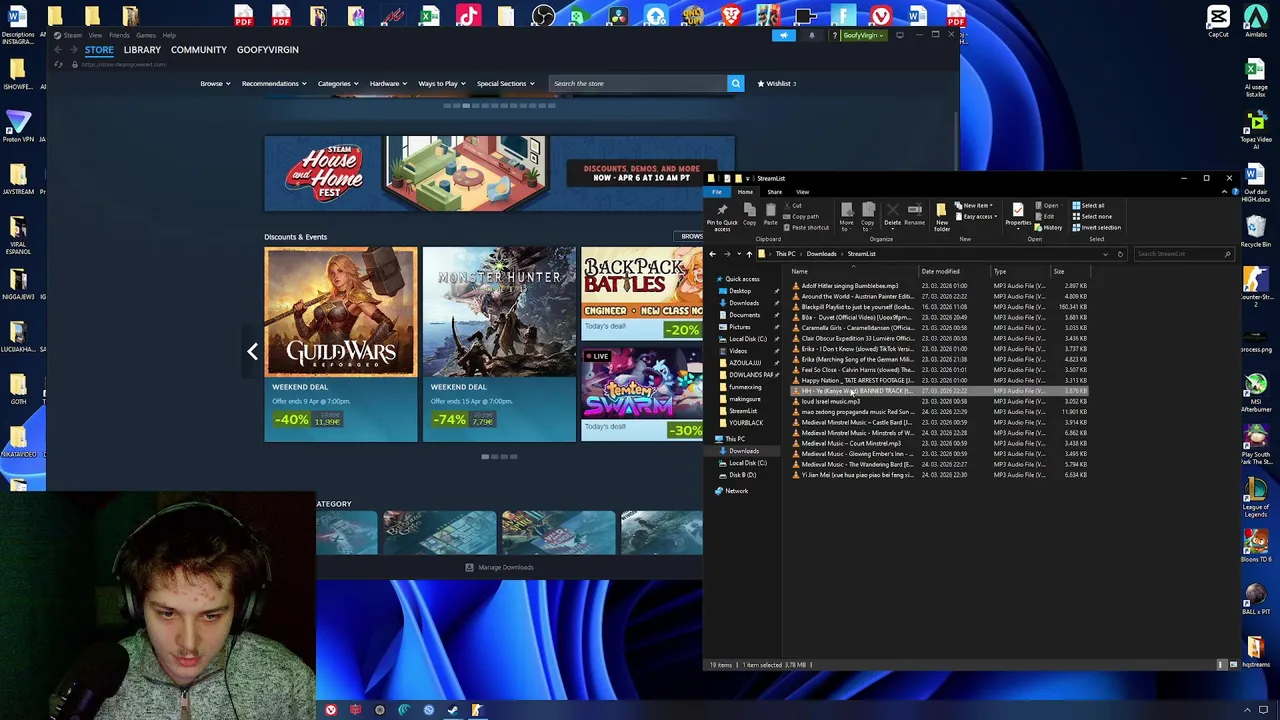Open the Games menu in Steam
Screen dimensions: 1280x720
tap(146, 35)
